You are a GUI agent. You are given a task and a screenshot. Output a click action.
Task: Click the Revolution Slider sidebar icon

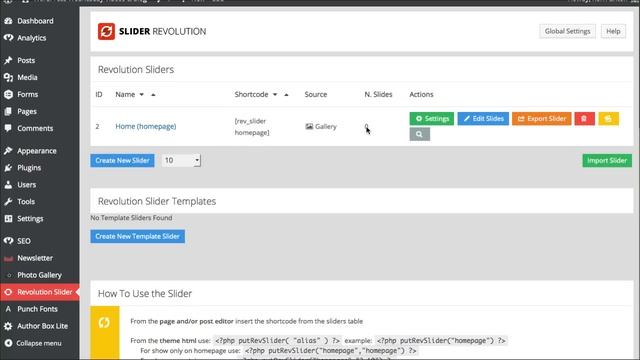pyautogui.click(x=8, y=292)
